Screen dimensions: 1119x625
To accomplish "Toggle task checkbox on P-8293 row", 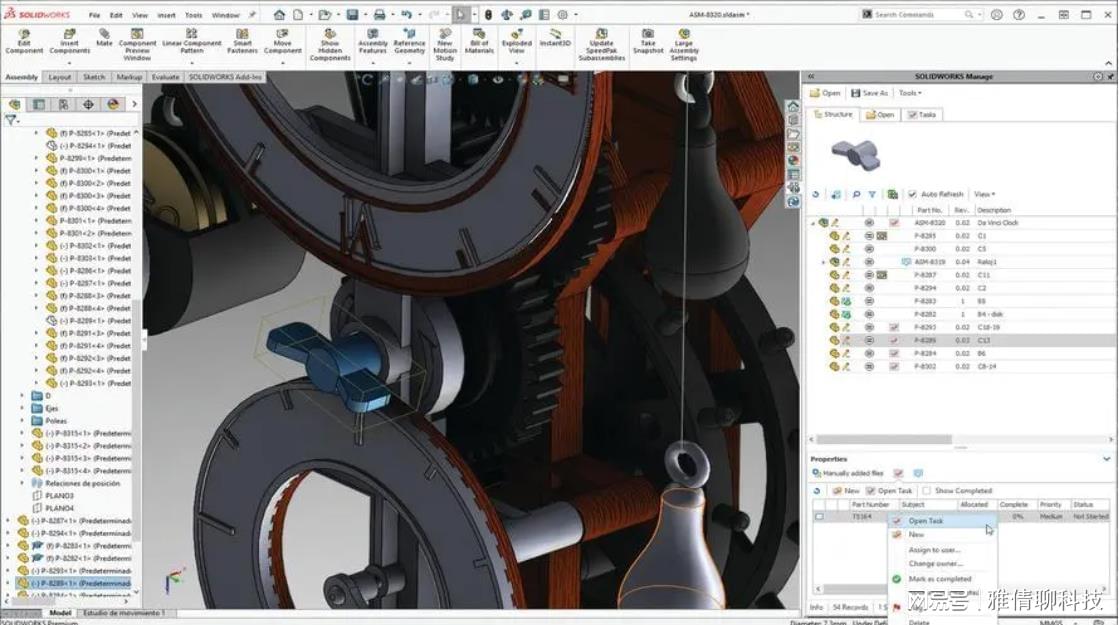I will (x=894, y=327).
